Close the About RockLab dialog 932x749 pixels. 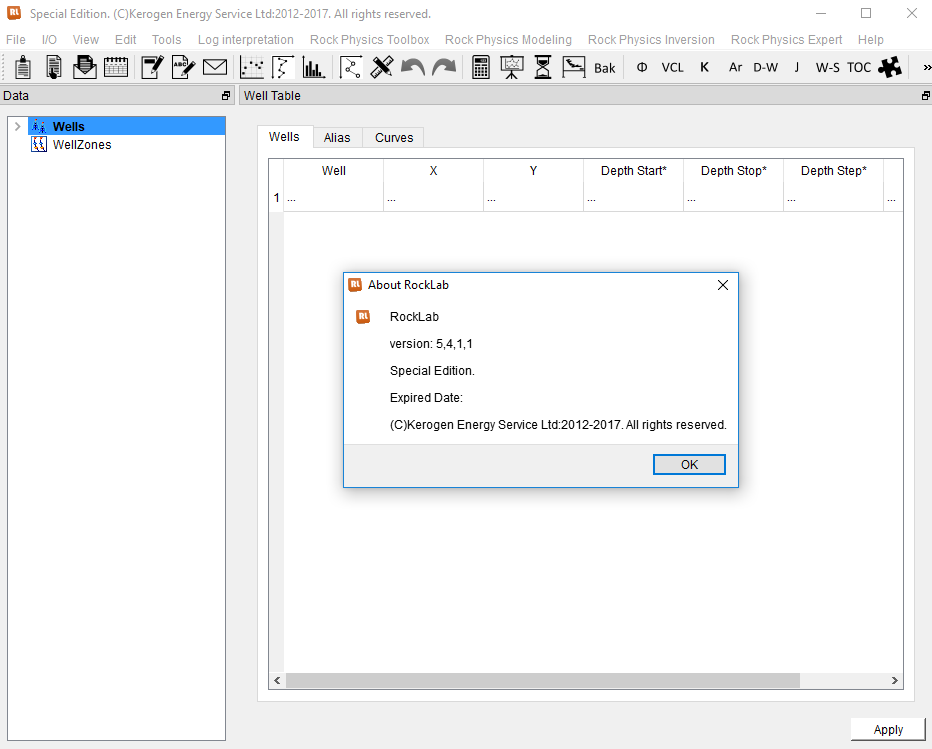[723, 285]
